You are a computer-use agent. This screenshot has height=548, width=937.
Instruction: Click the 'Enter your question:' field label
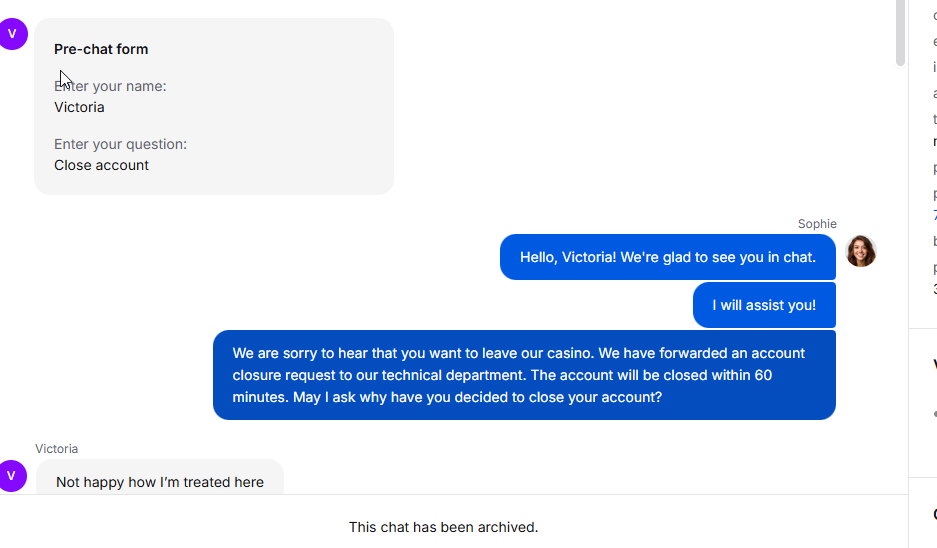click(120, 144)
